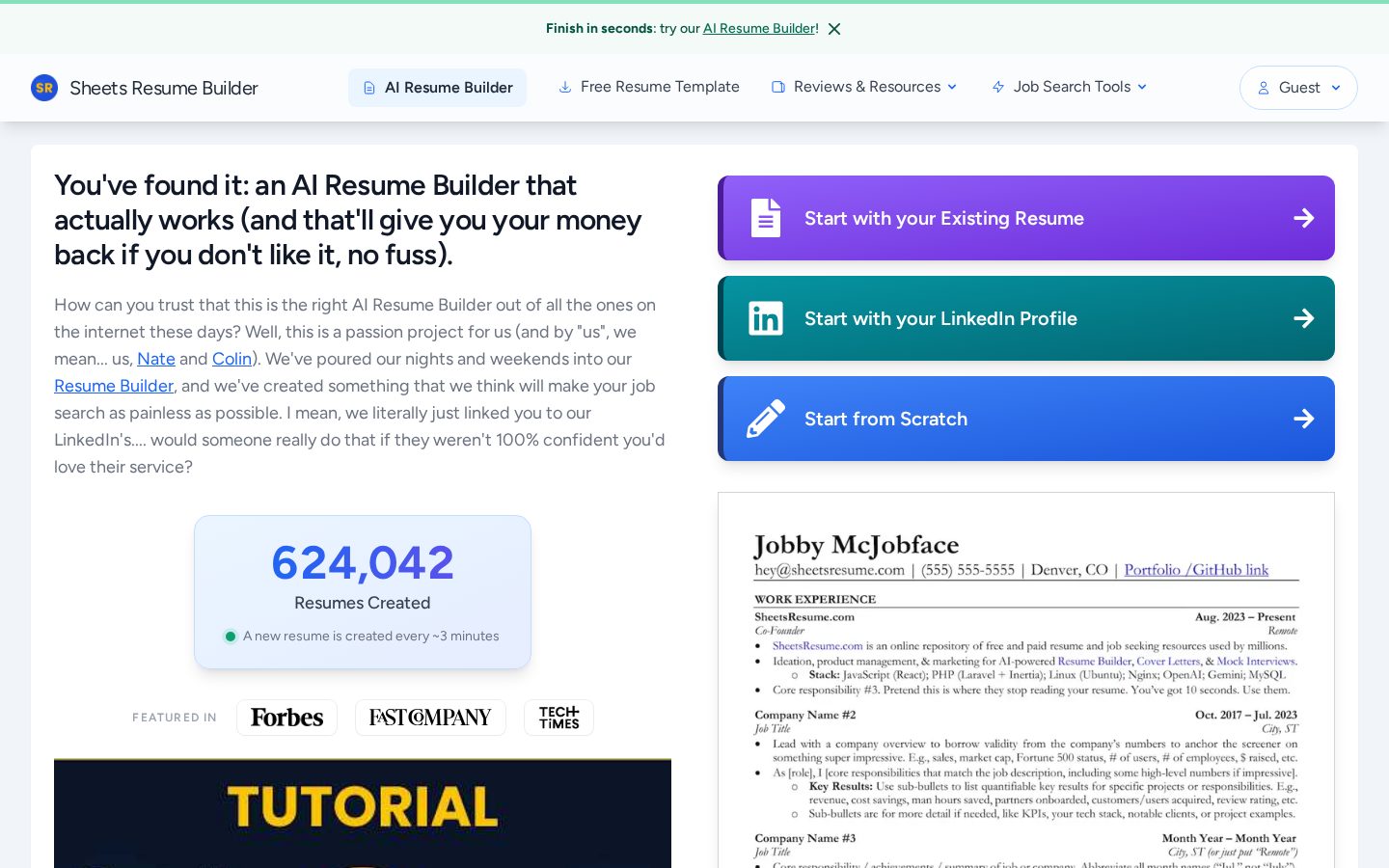The width and height of the screenshot is (1389, 868).
Task: Click the pencil icon on Start from Scratch
Action: (x=766, y=419)
